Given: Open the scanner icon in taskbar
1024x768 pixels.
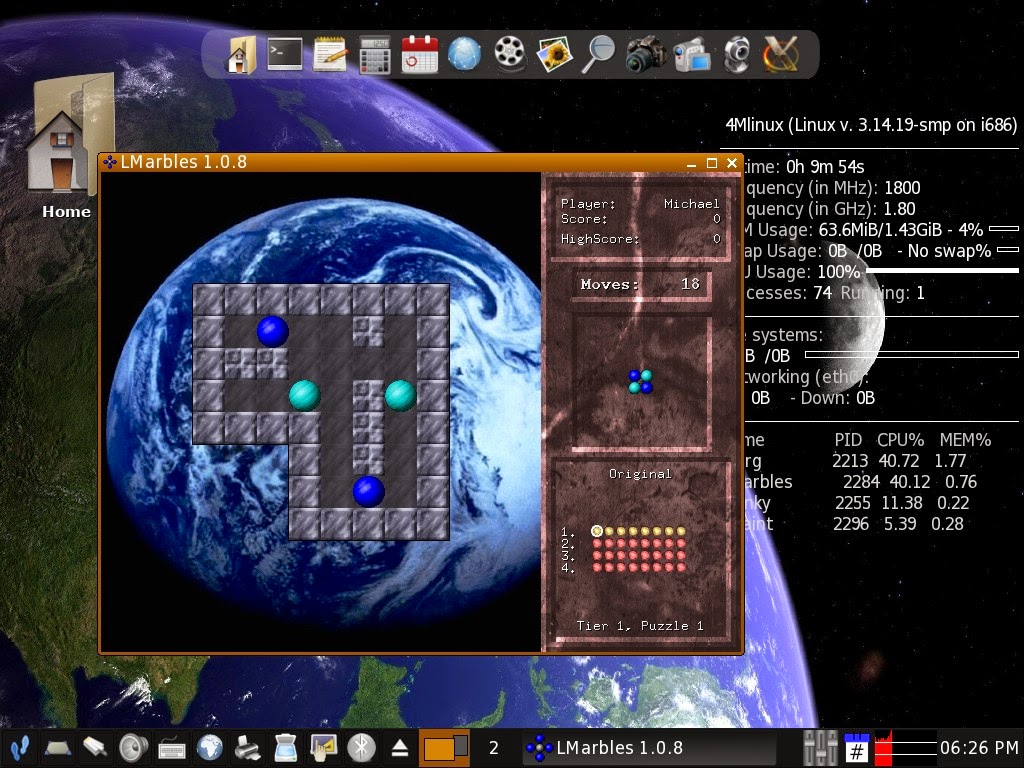Looking at the screenshot, I should tap(285, 748).
